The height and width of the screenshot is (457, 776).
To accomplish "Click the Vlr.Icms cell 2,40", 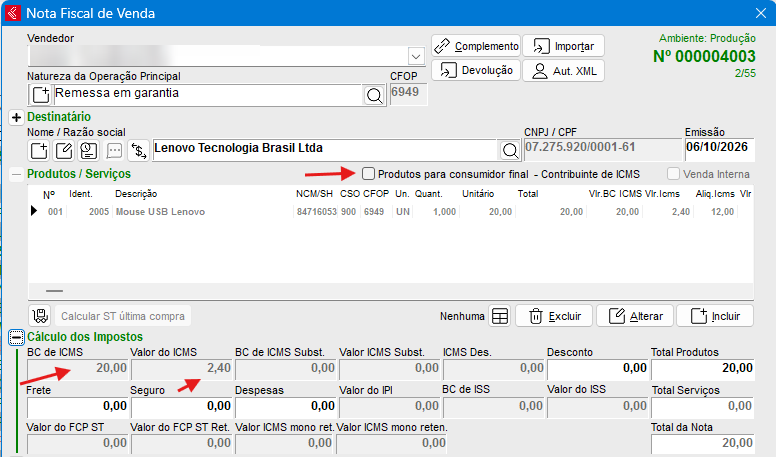I will click(x=681, y=211).
